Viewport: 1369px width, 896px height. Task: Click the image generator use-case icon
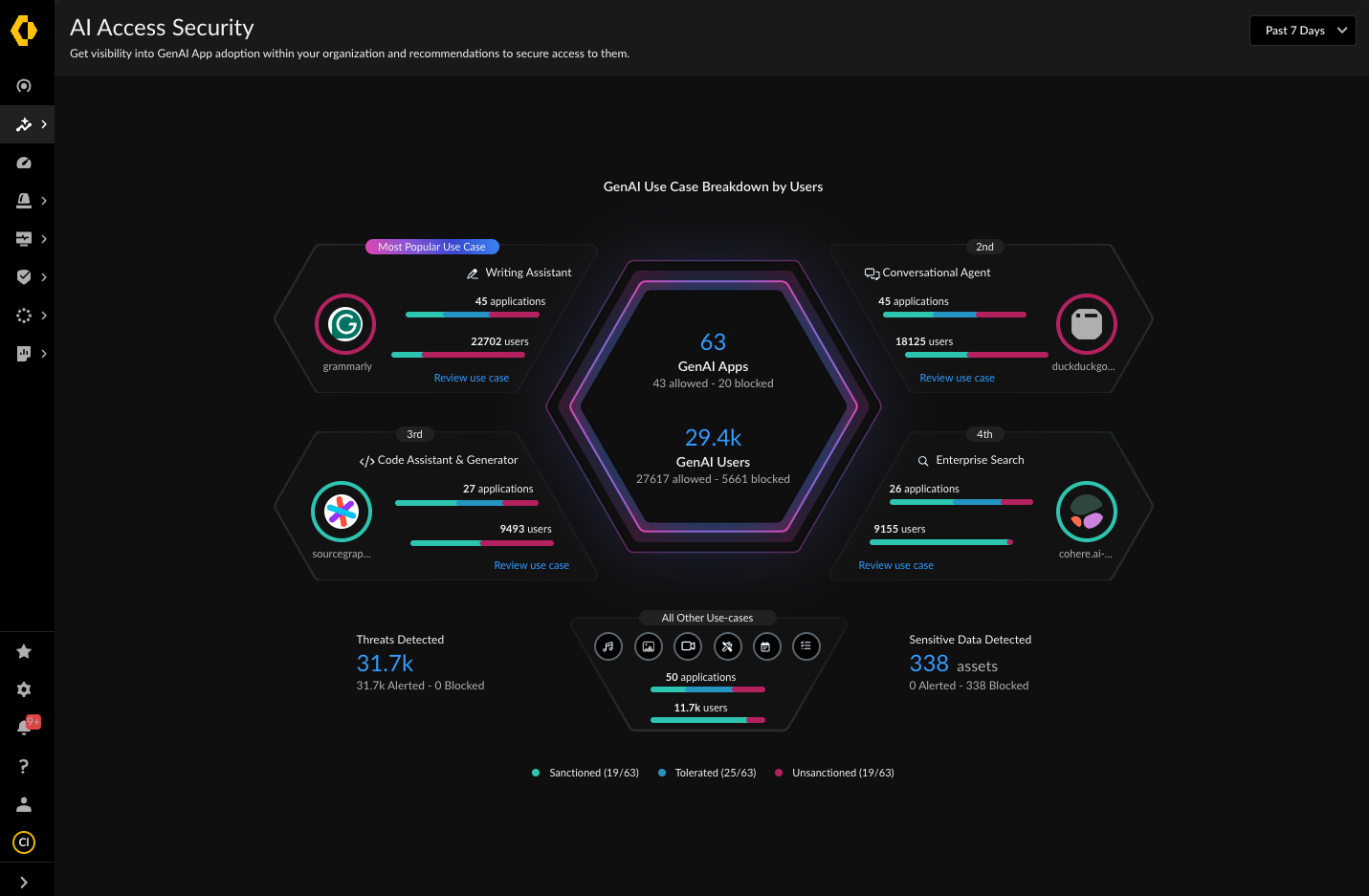point(649,646)
